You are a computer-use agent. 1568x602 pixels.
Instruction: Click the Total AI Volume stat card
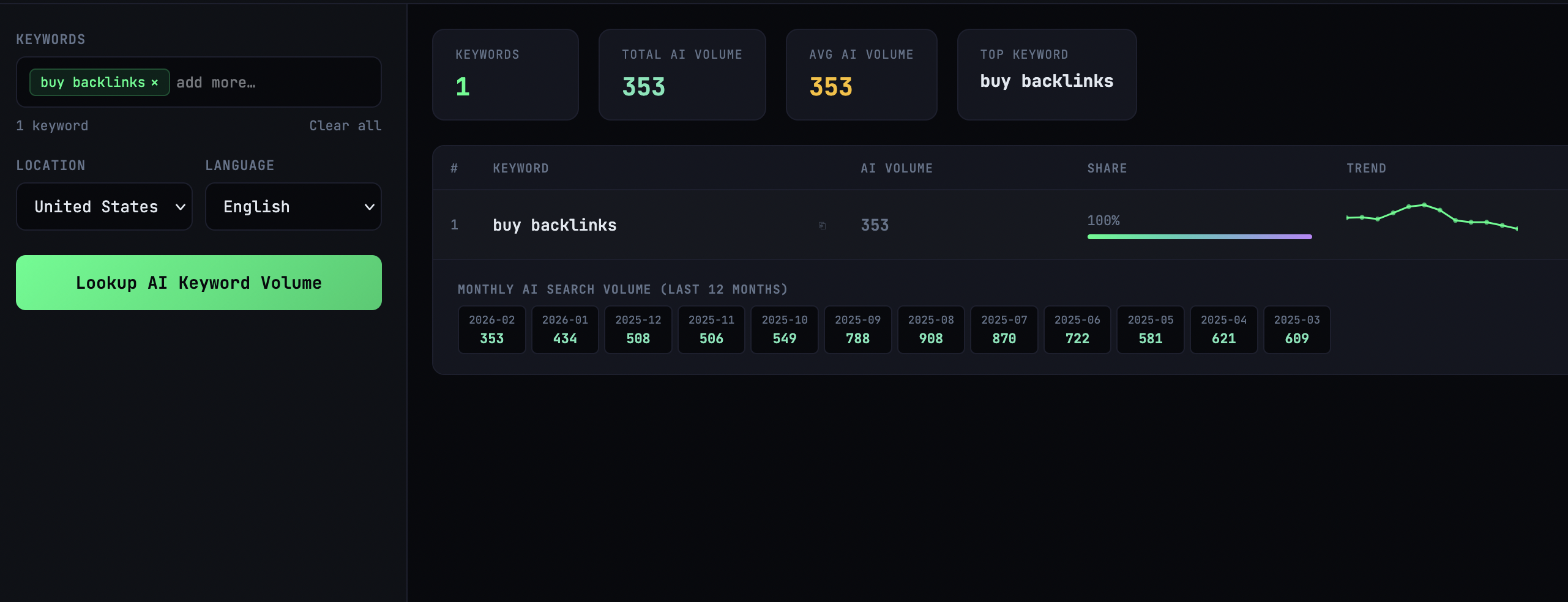[682, 75]
